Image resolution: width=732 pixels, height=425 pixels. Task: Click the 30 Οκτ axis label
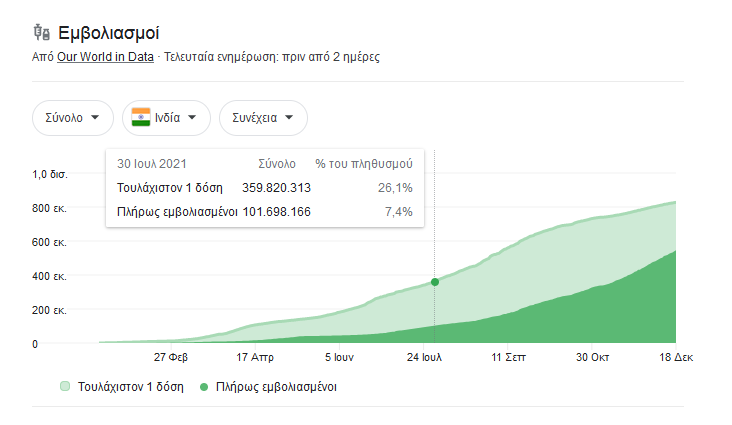click(x=592, y=357)
